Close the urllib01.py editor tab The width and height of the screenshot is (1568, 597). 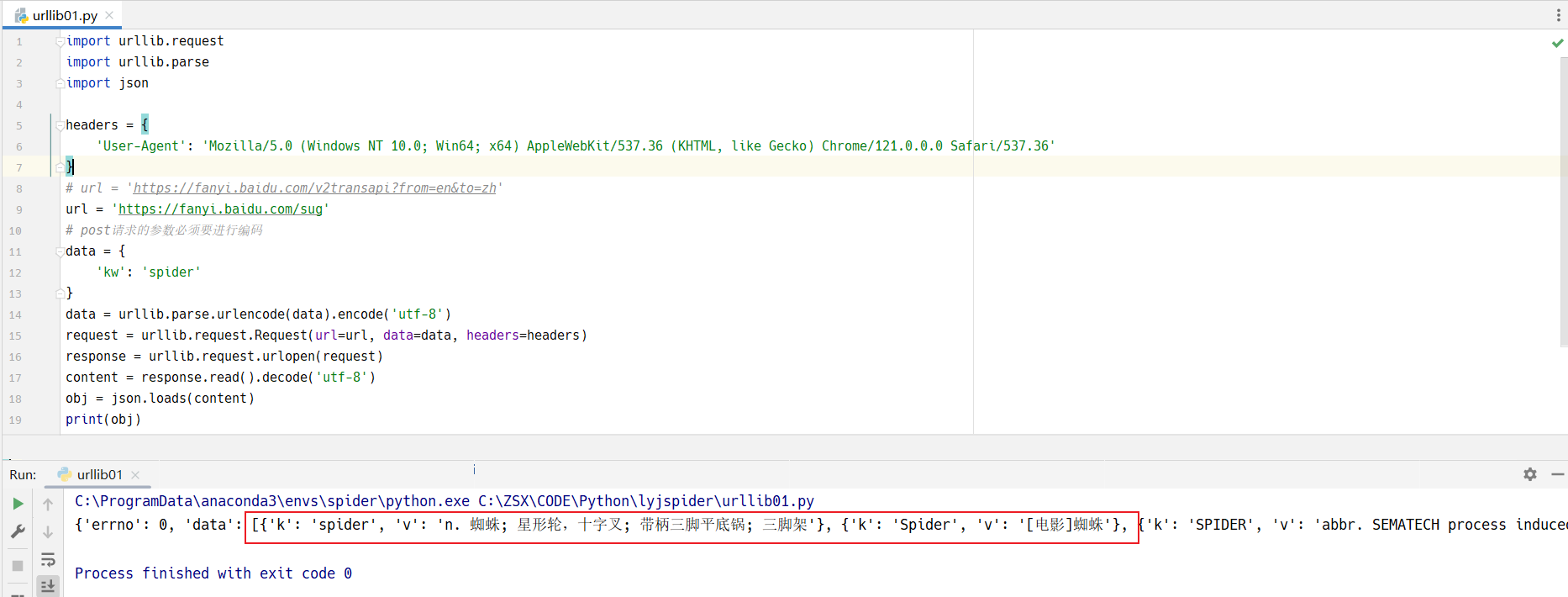coord(109,15)
